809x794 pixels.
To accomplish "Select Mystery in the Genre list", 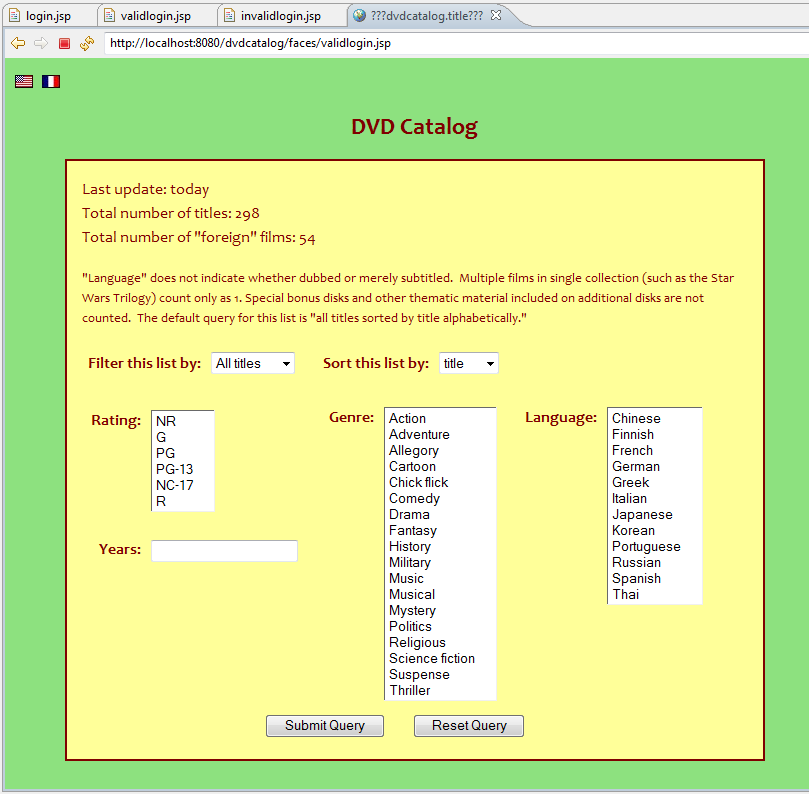I will coord(440,610).
